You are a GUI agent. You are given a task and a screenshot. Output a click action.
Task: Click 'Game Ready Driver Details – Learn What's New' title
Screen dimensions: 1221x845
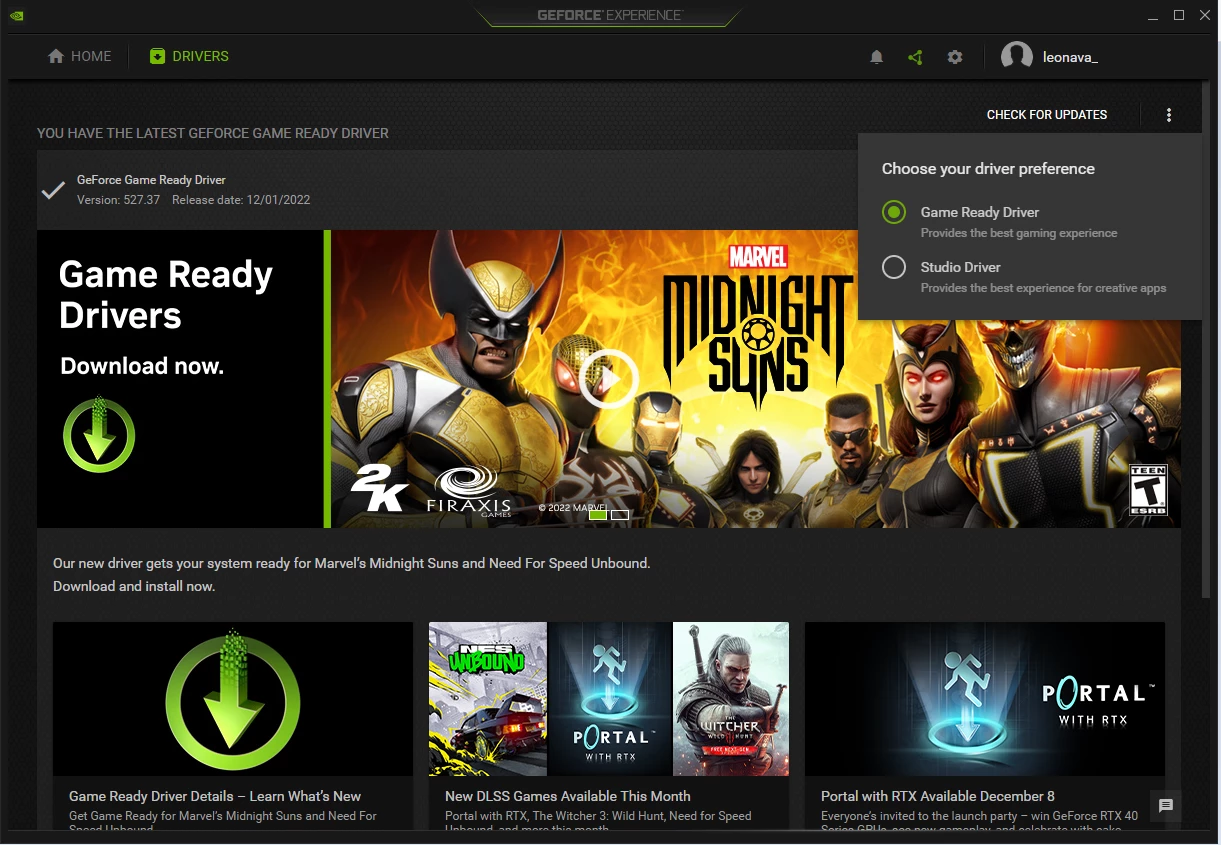tap(215, 796)
